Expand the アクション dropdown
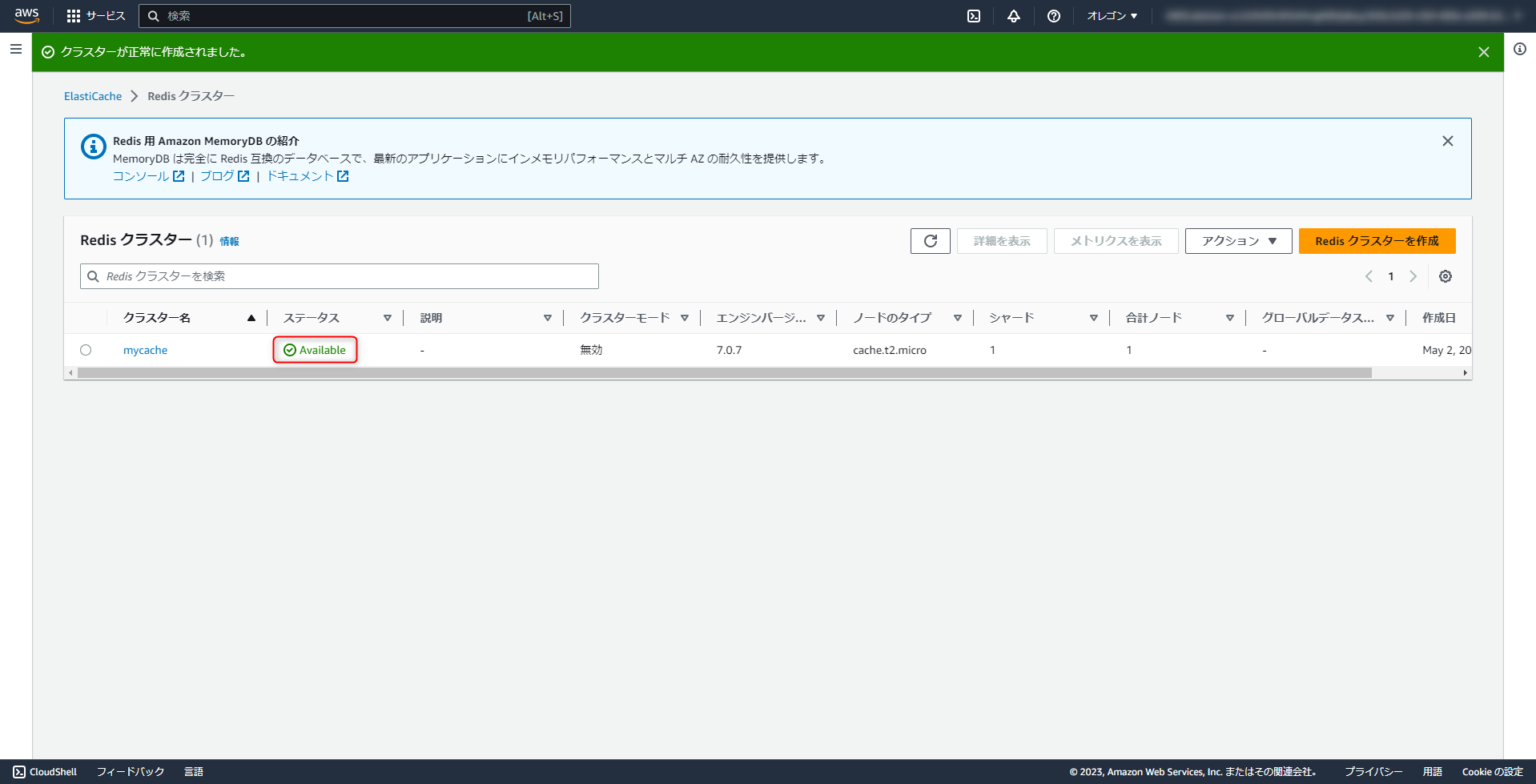Viewport: 1536px width, 784px height. point(1238,240)
